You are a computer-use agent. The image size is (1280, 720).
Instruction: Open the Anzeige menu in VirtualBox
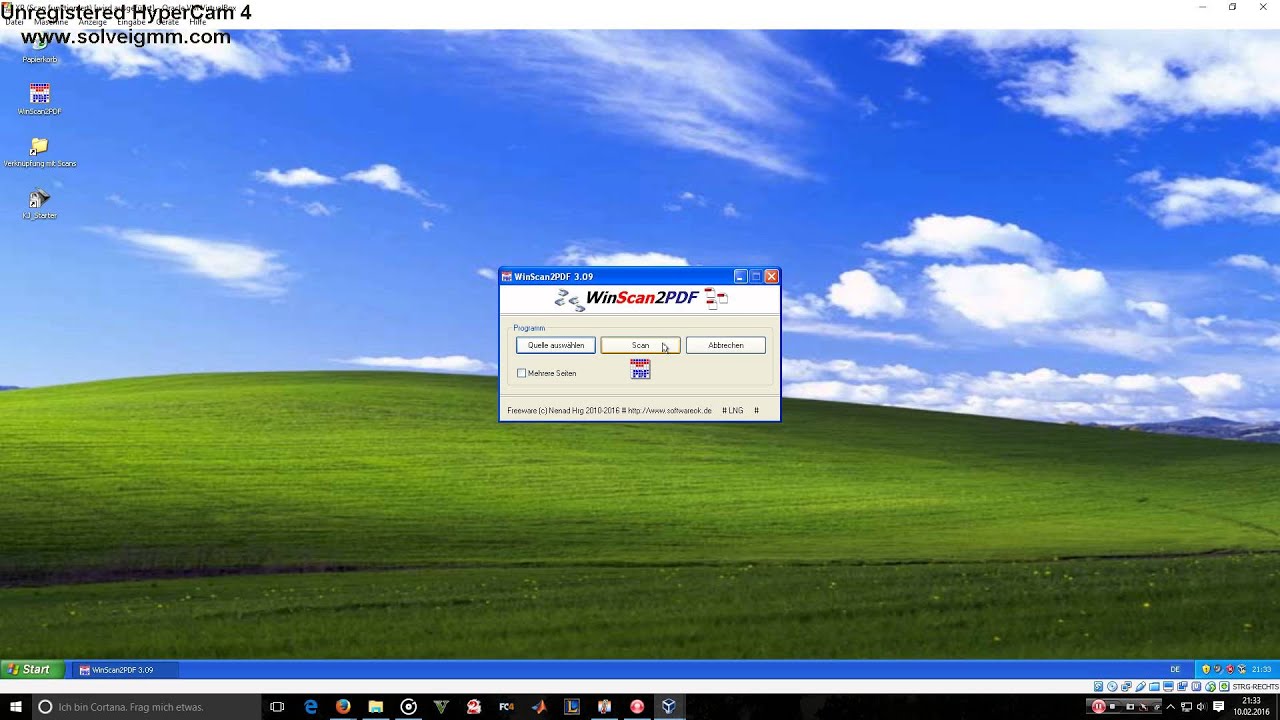coord(92,22)
